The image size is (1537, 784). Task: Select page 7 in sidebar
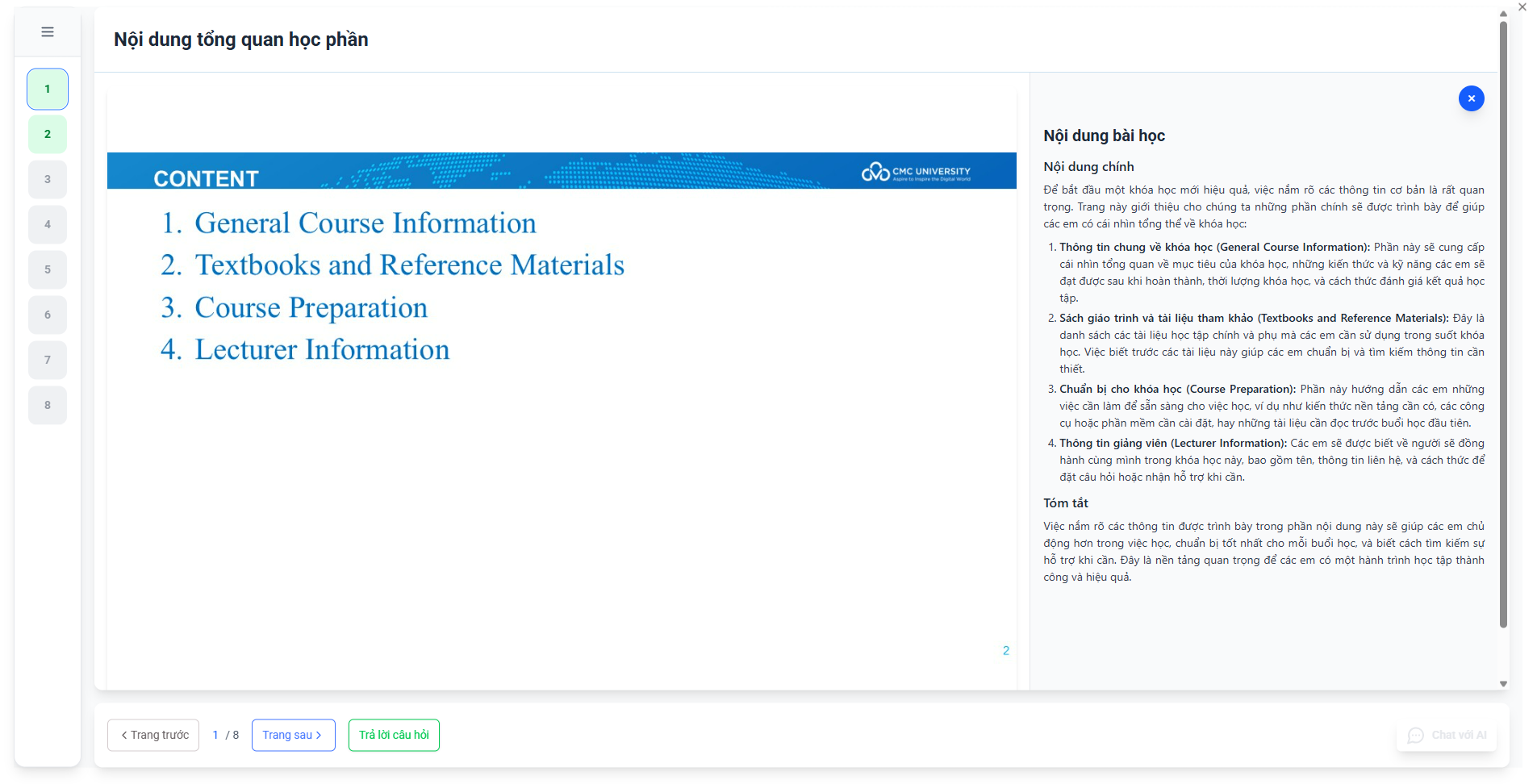(x=48, y=361)
